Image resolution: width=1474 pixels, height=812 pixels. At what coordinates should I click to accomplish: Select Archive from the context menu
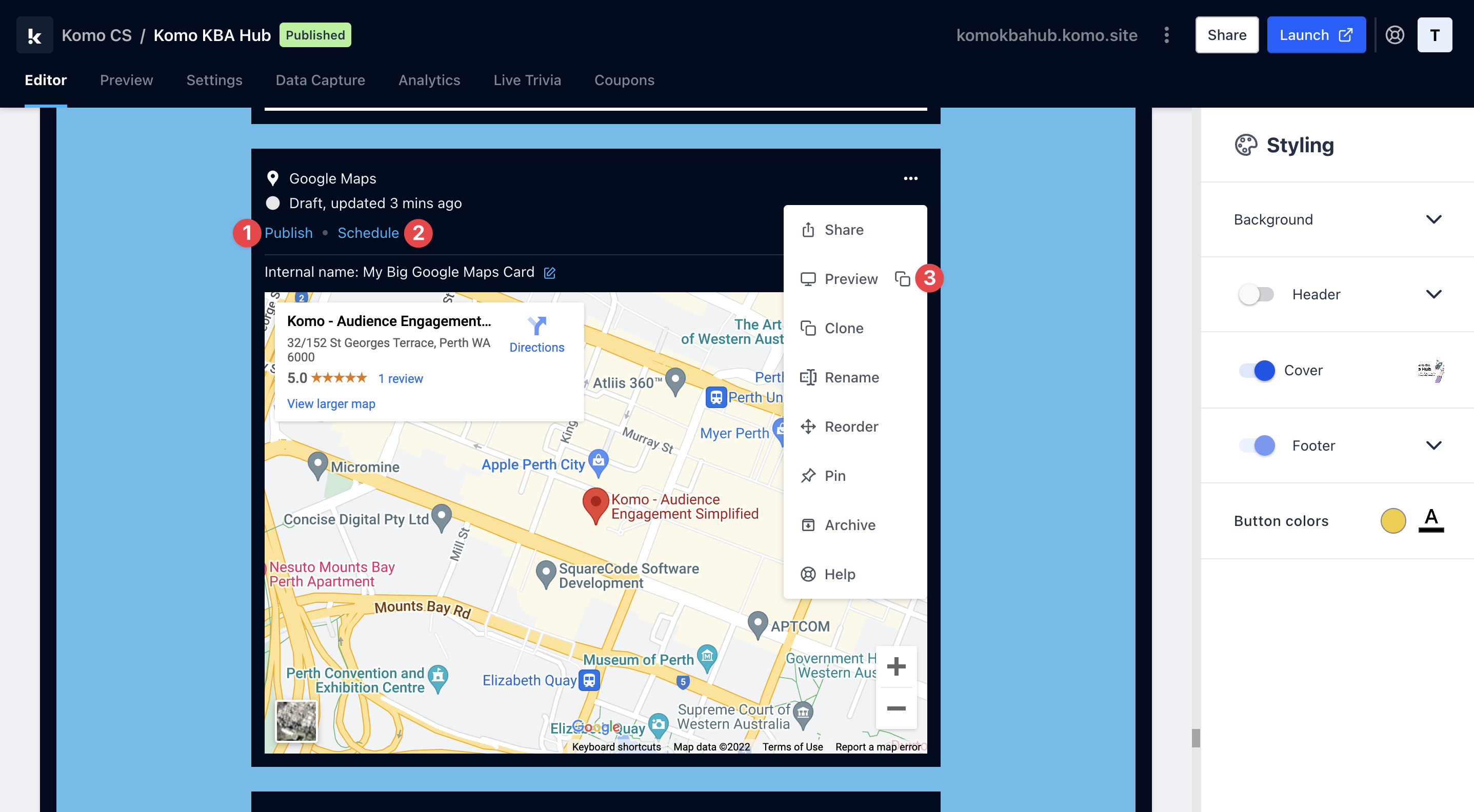point(849,525)
